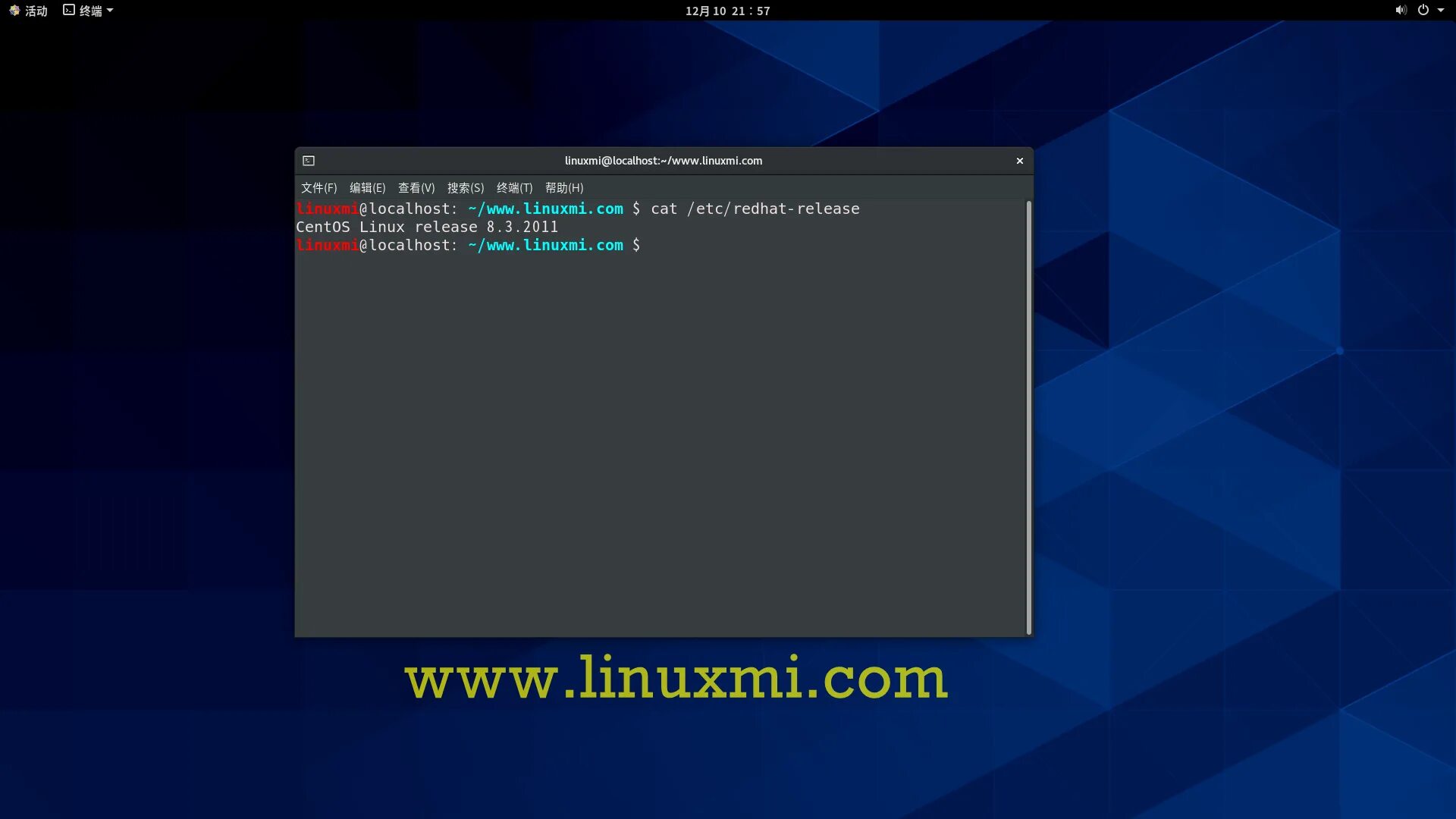The image size is (1456, 819).
Task: Click the terminal's vertical scrollbar
Action: pos(1028,417)
